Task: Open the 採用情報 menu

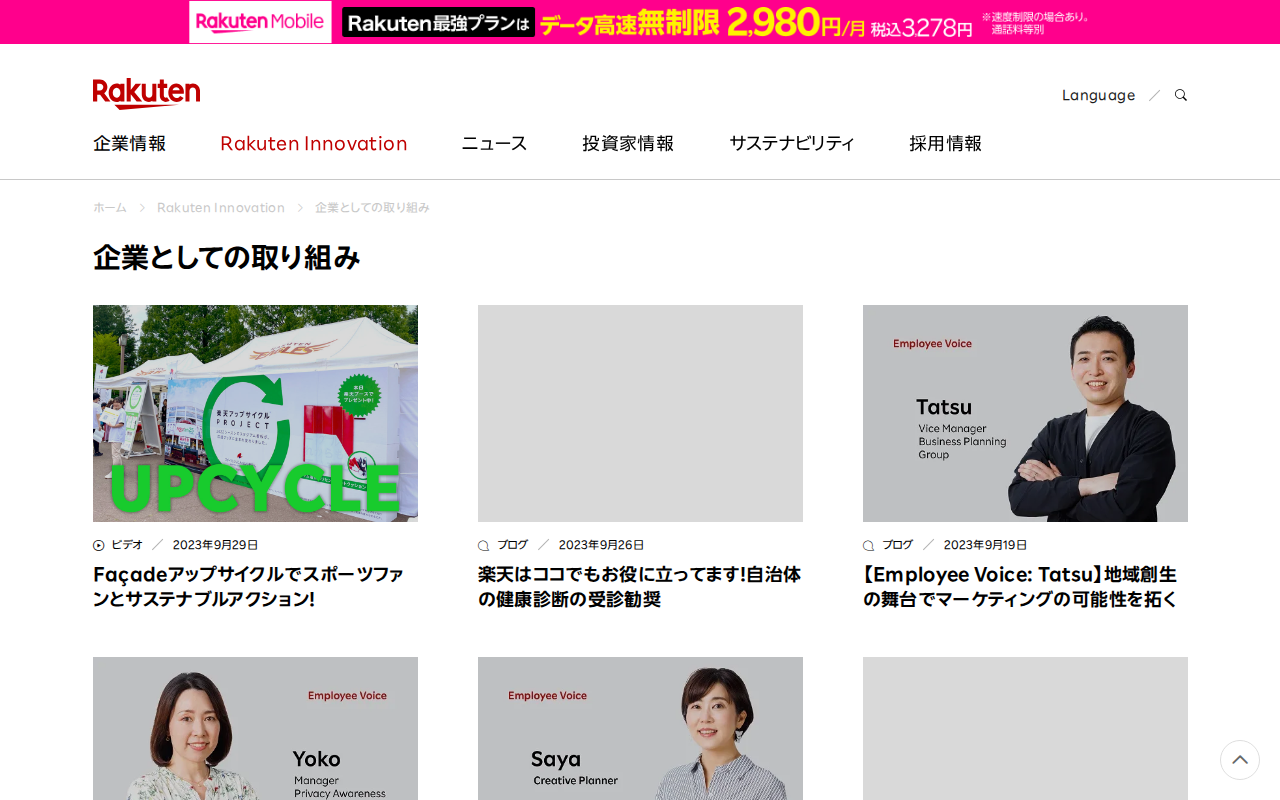Action: 946,143
